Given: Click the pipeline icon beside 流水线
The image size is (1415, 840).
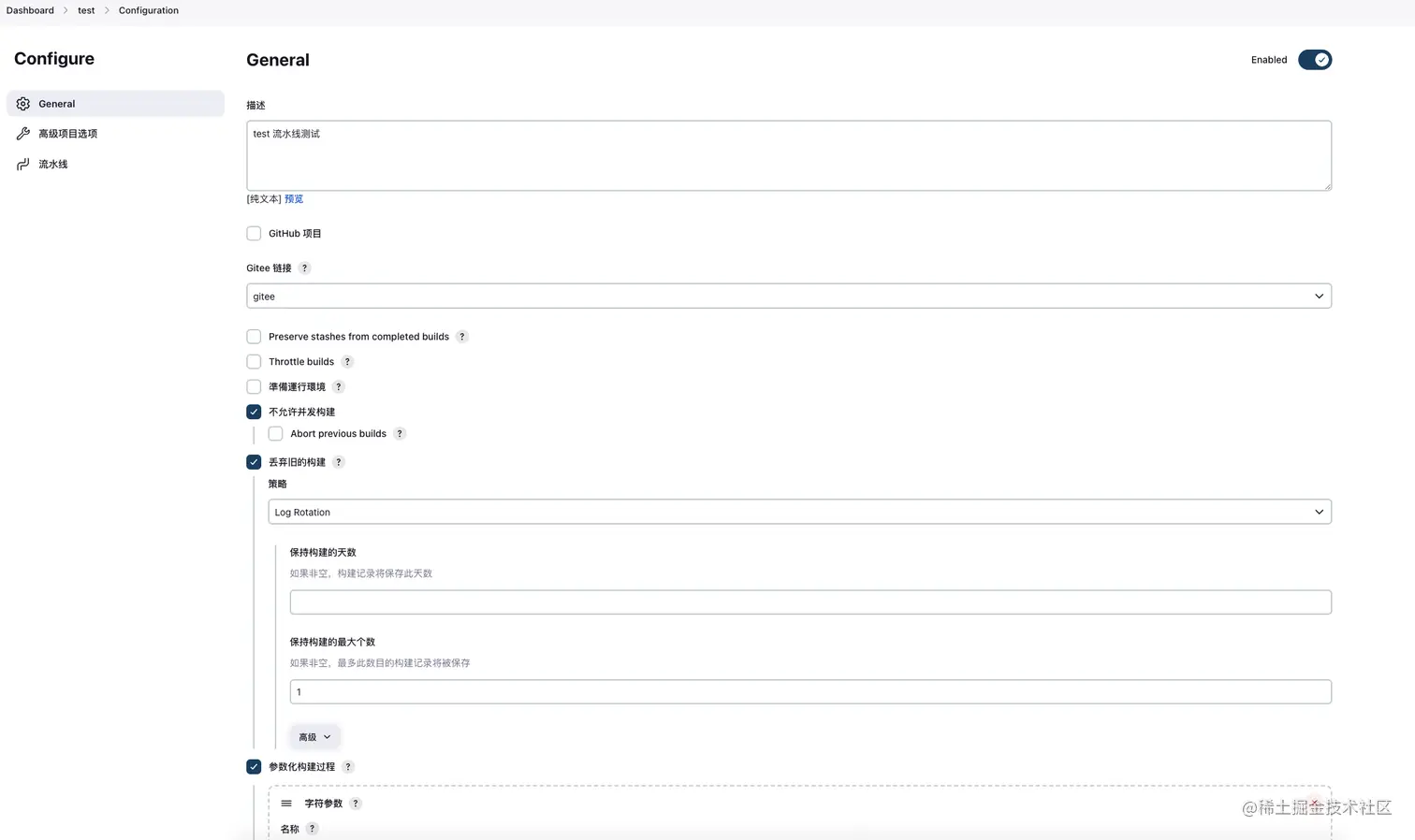Looking at the screenshot, I should point(23,164).
